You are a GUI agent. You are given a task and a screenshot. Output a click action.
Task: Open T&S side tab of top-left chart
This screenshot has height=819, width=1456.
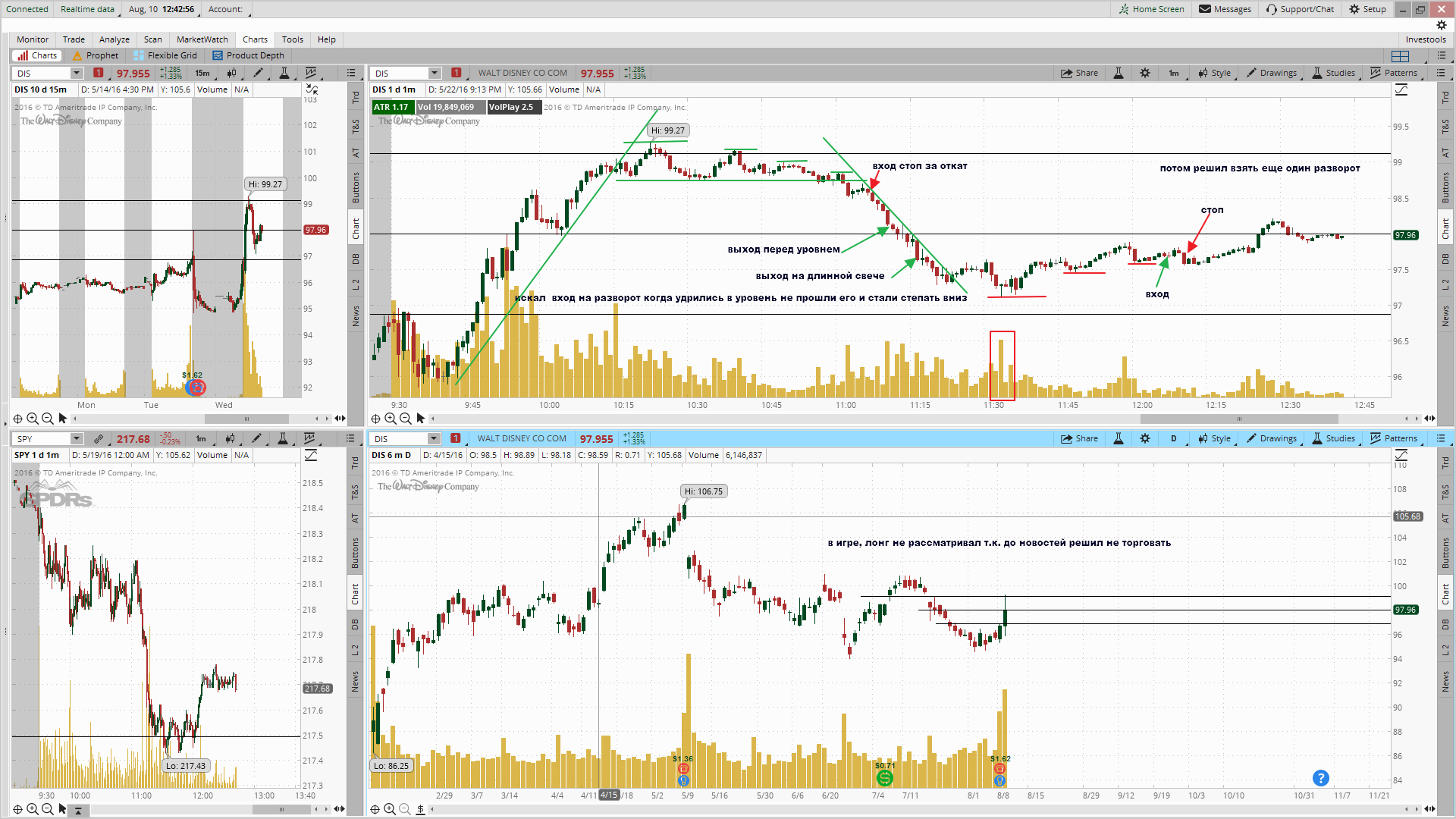355,127
